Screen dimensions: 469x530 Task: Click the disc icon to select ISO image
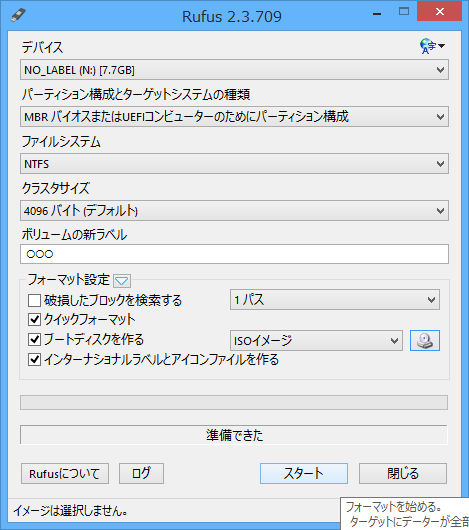425,340
